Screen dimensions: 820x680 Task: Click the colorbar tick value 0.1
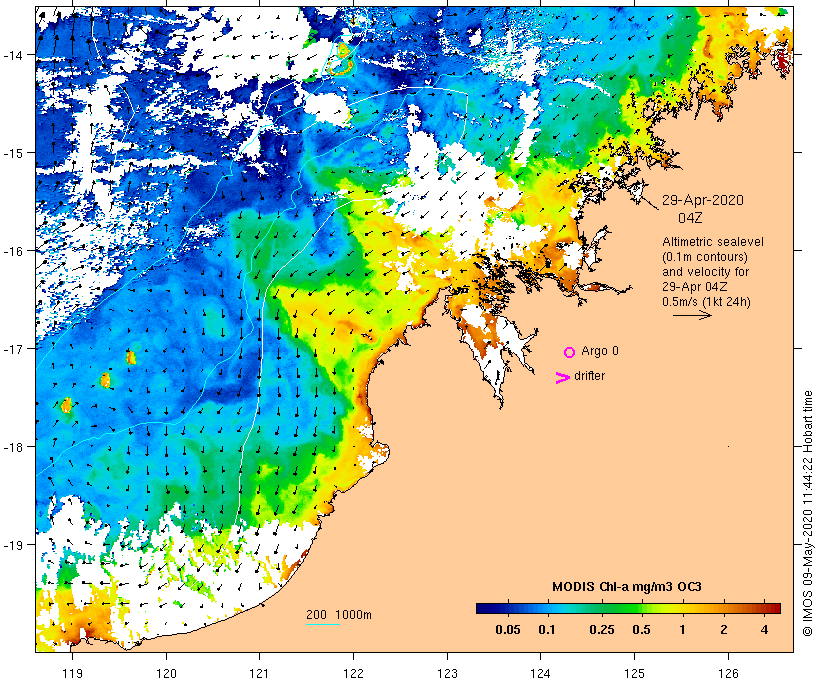(x=546, y=629)
